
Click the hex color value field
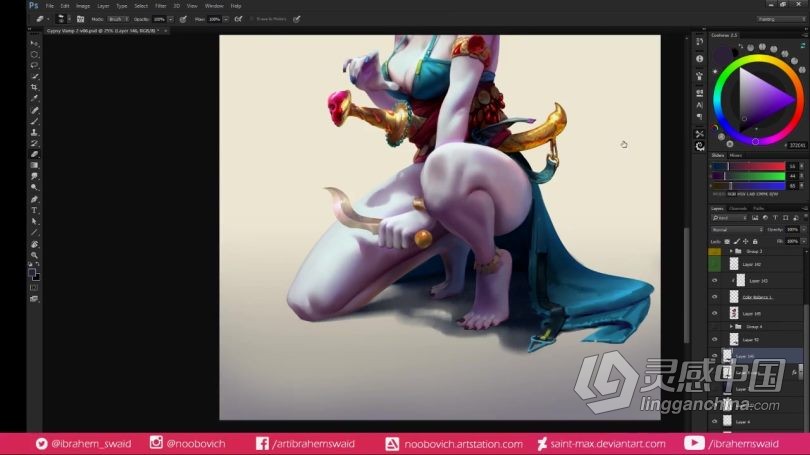click(x=798, y=145)
